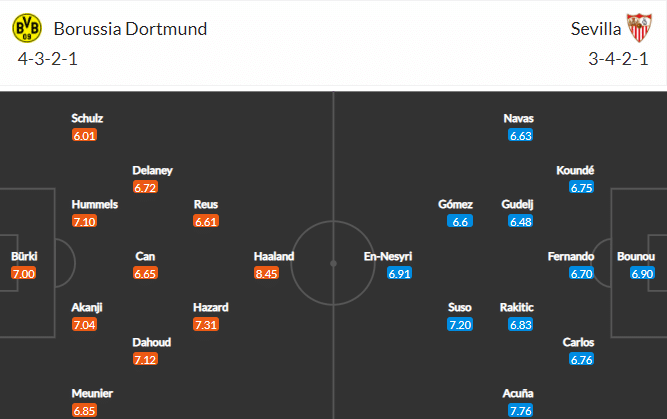The height and width of the screenshot is (419, 667).
Task: Click the 4-3-2-1 Dortmund formation text
Action: 48,59
